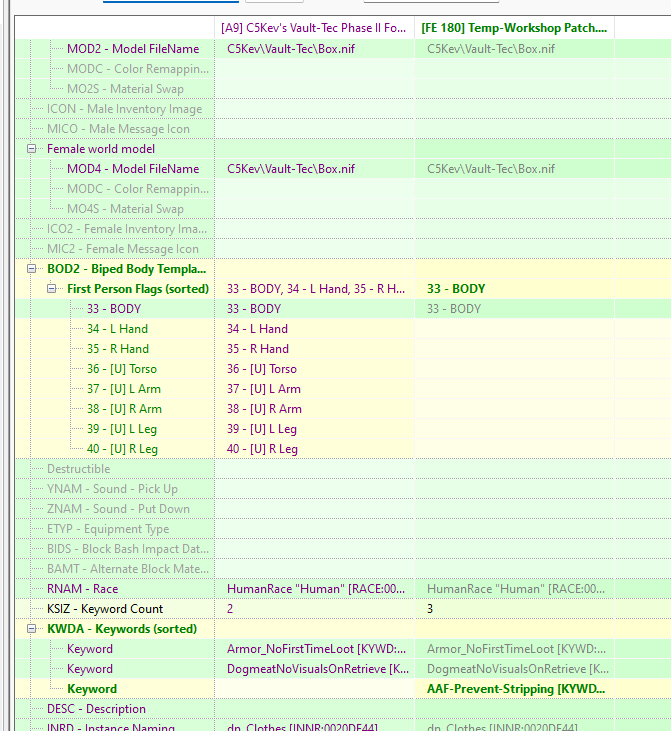The image size is (671, 731).
Task: Collapse First Person Flags (sorted) node
Action: tap(51, 289)
